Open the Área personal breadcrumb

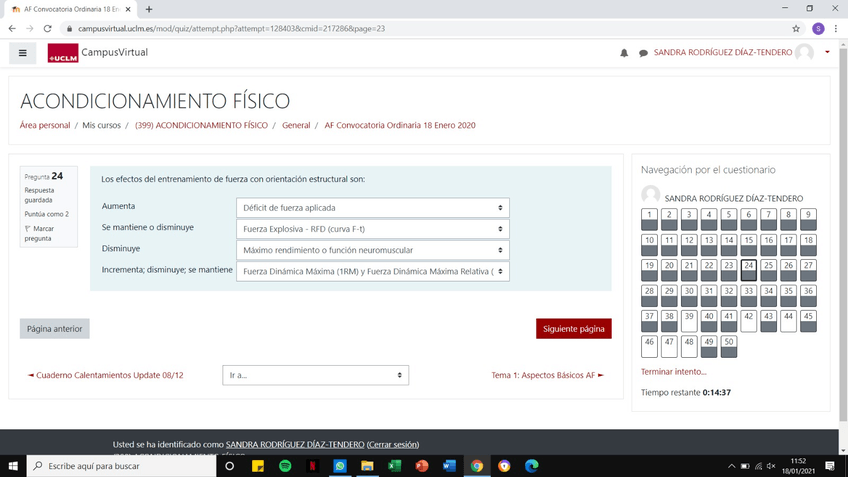click(x=45, y=125)
